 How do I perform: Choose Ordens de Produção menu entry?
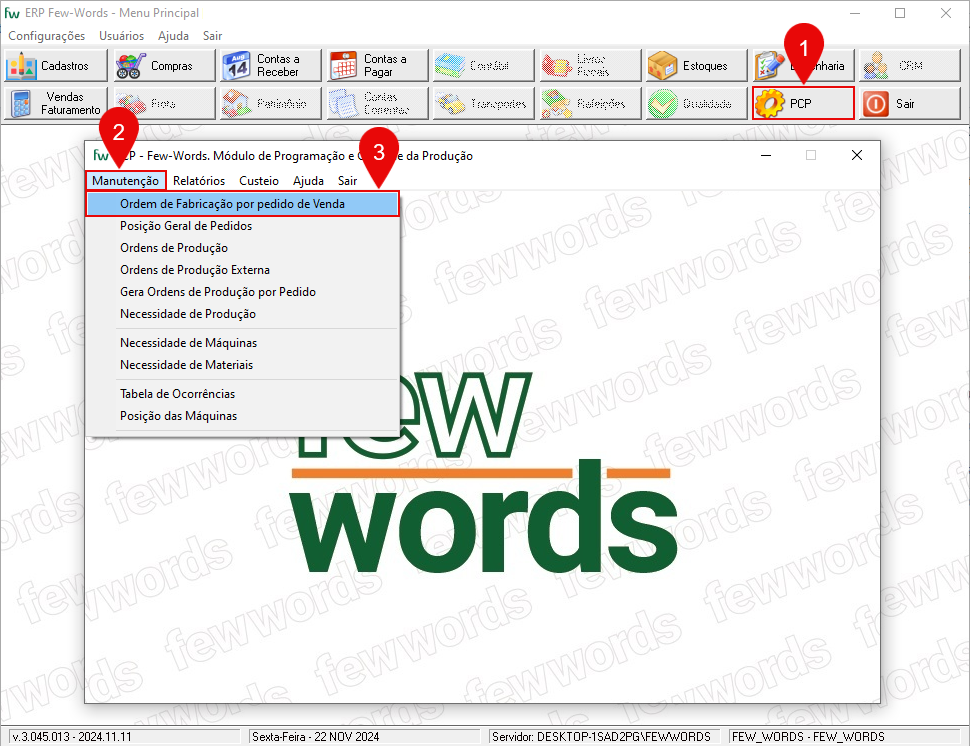coord(242,248)
